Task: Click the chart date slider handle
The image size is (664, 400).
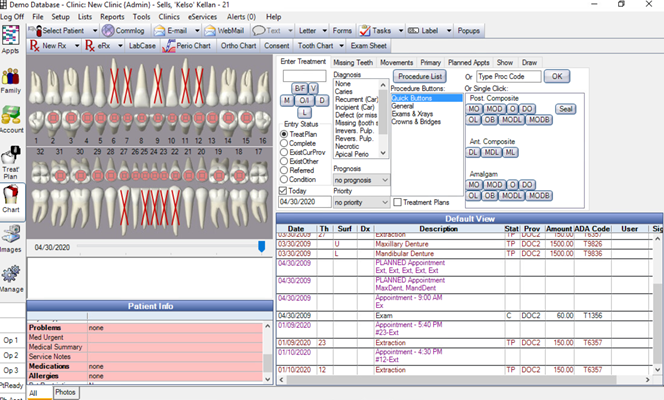Action: click(x=262, y=246)
